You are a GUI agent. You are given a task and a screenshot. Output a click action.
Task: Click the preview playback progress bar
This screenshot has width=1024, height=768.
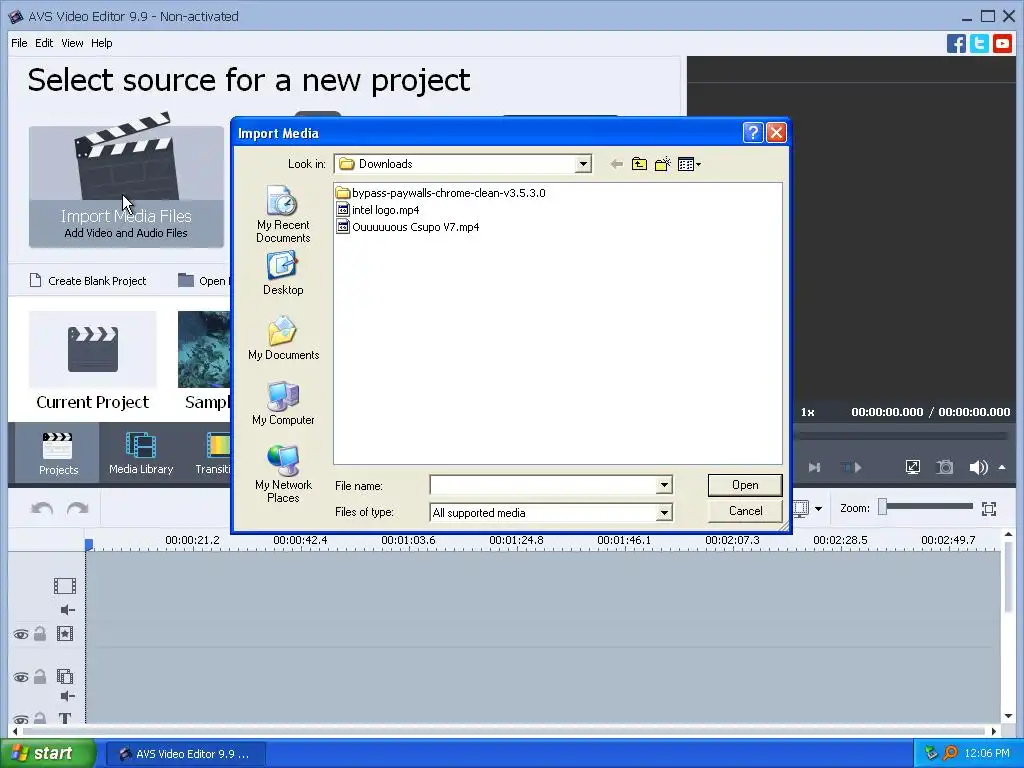tap(901, 436)
